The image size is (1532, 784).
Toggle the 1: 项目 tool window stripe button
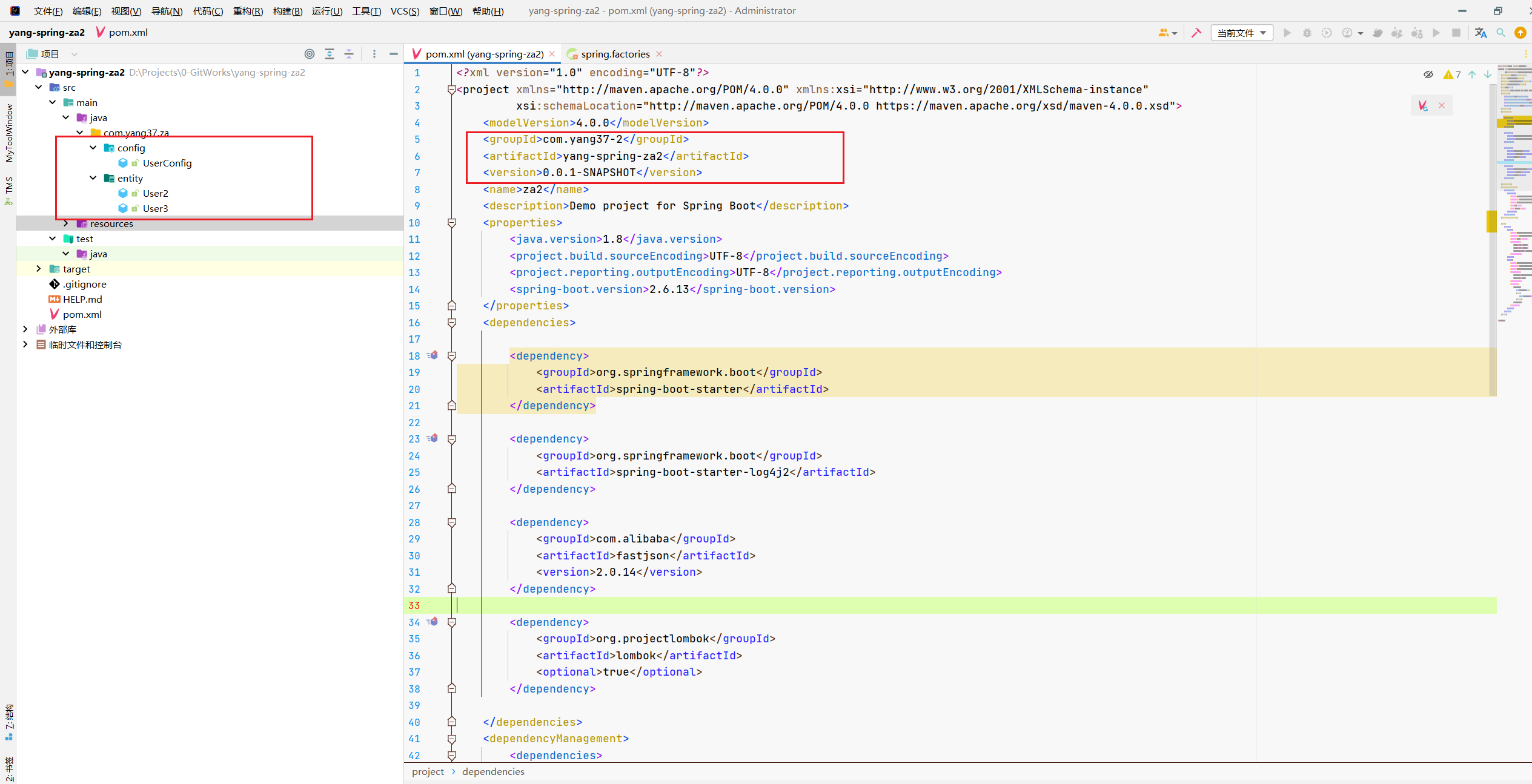click(8, 70)
